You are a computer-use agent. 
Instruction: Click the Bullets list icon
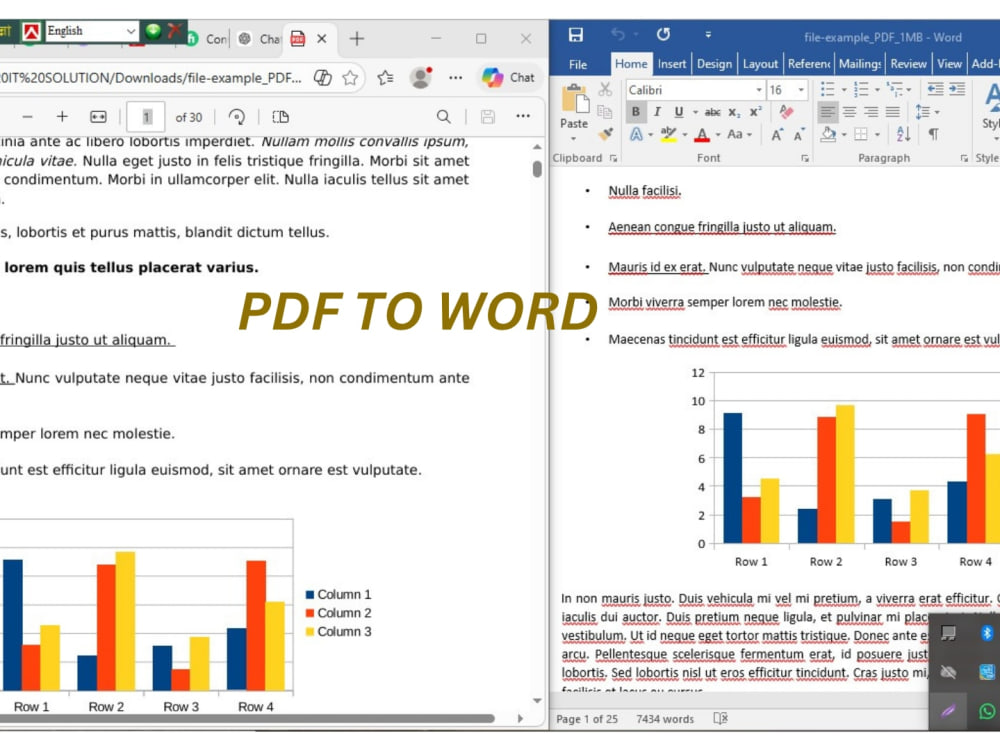[x=828, y=89]
